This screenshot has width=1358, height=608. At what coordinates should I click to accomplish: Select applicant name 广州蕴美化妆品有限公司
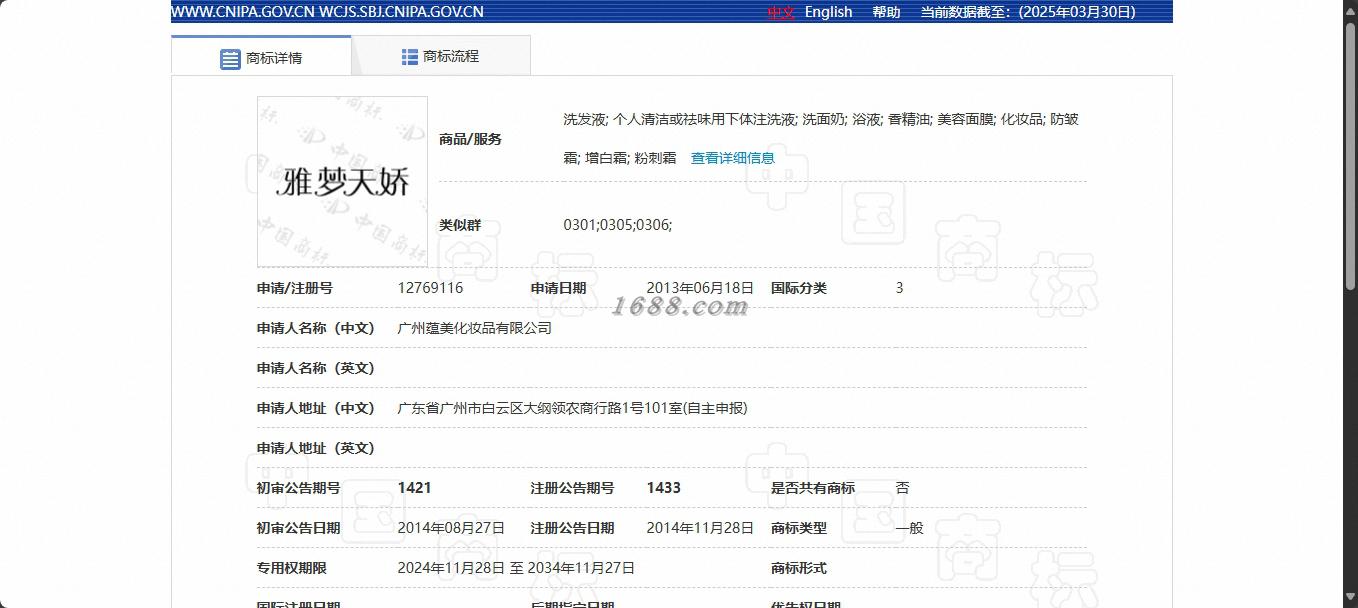click(475, 328)
